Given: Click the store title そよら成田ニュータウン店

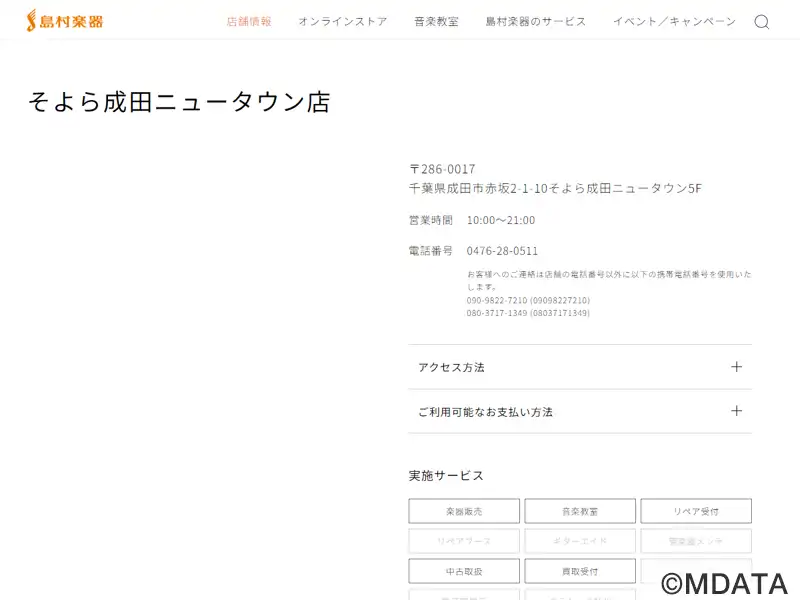Looking at the screenshot, I should (x=179, y=102).
